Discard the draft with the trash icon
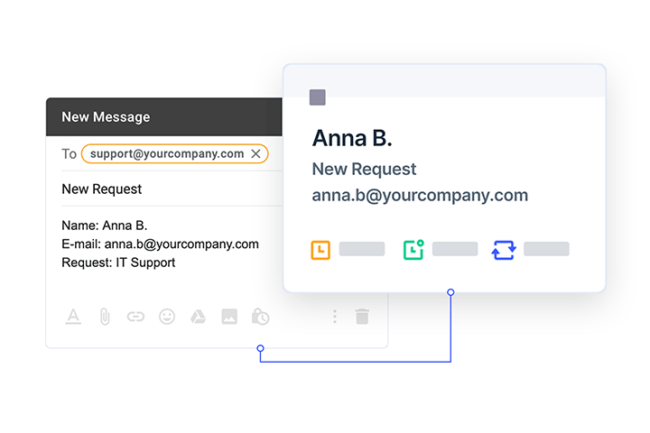 coord(362,317)
